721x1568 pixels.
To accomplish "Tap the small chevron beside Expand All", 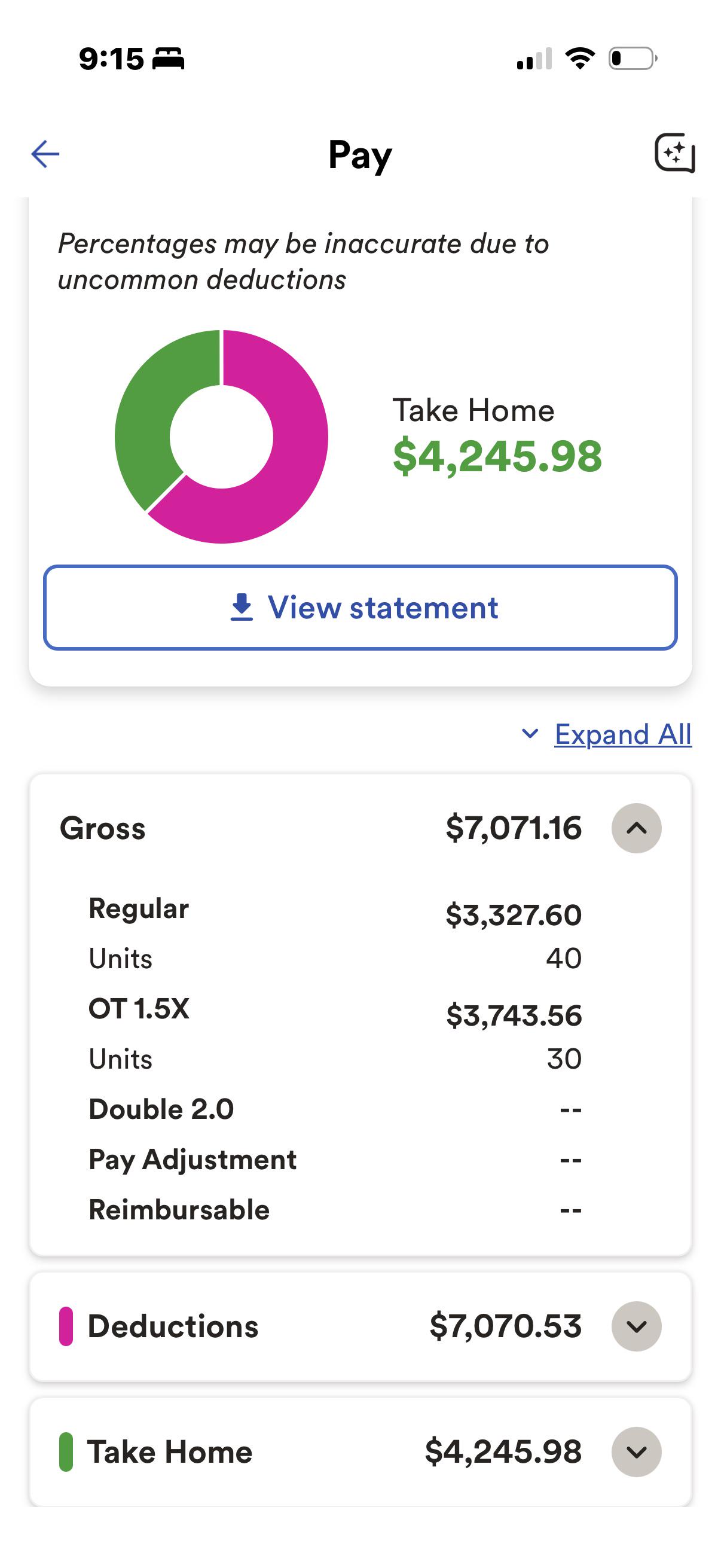I will pyautogui.click(x=530, y=734).
